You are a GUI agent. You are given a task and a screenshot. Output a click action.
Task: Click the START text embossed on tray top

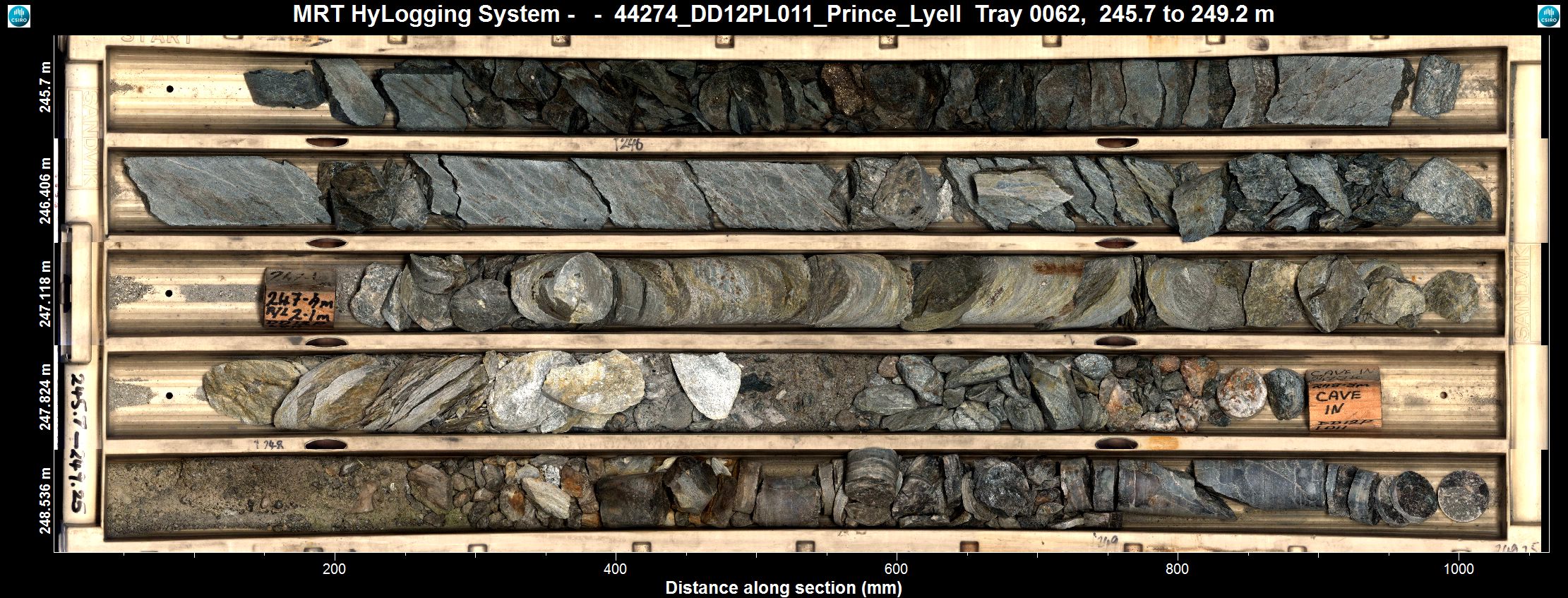[156, 38]
